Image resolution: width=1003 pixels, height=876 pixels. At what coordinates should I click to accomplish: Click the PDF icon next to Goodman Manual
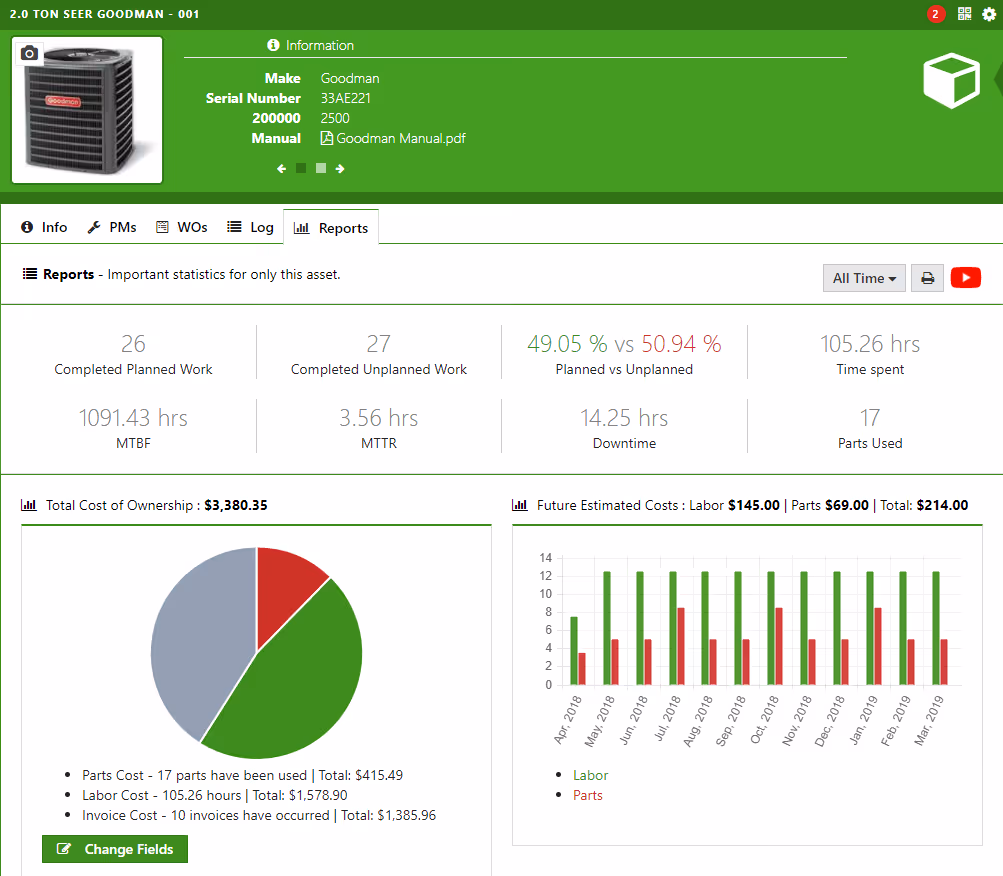click(x=326, y=138)
